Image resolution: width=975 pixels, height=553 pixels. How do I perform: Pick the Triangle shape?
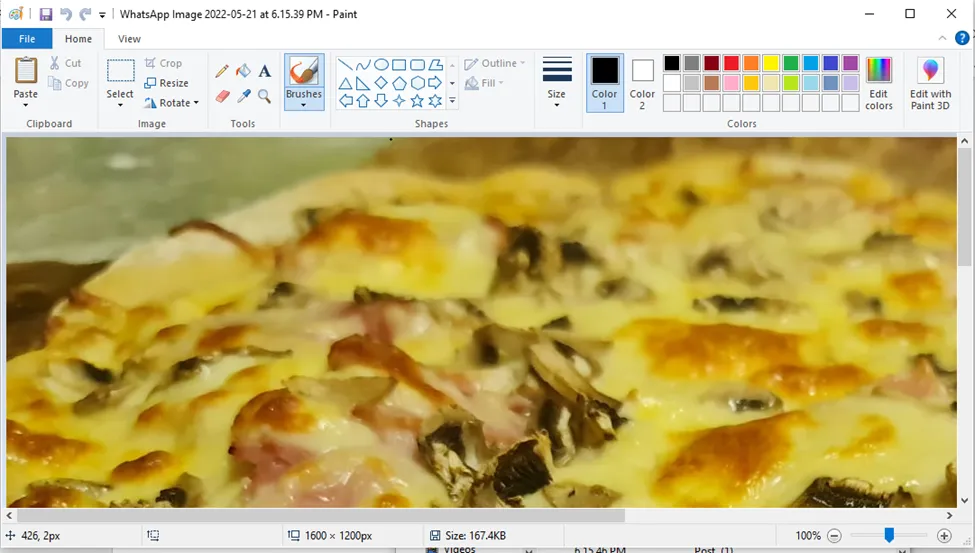pyautogui.click(x=345, y=83)
